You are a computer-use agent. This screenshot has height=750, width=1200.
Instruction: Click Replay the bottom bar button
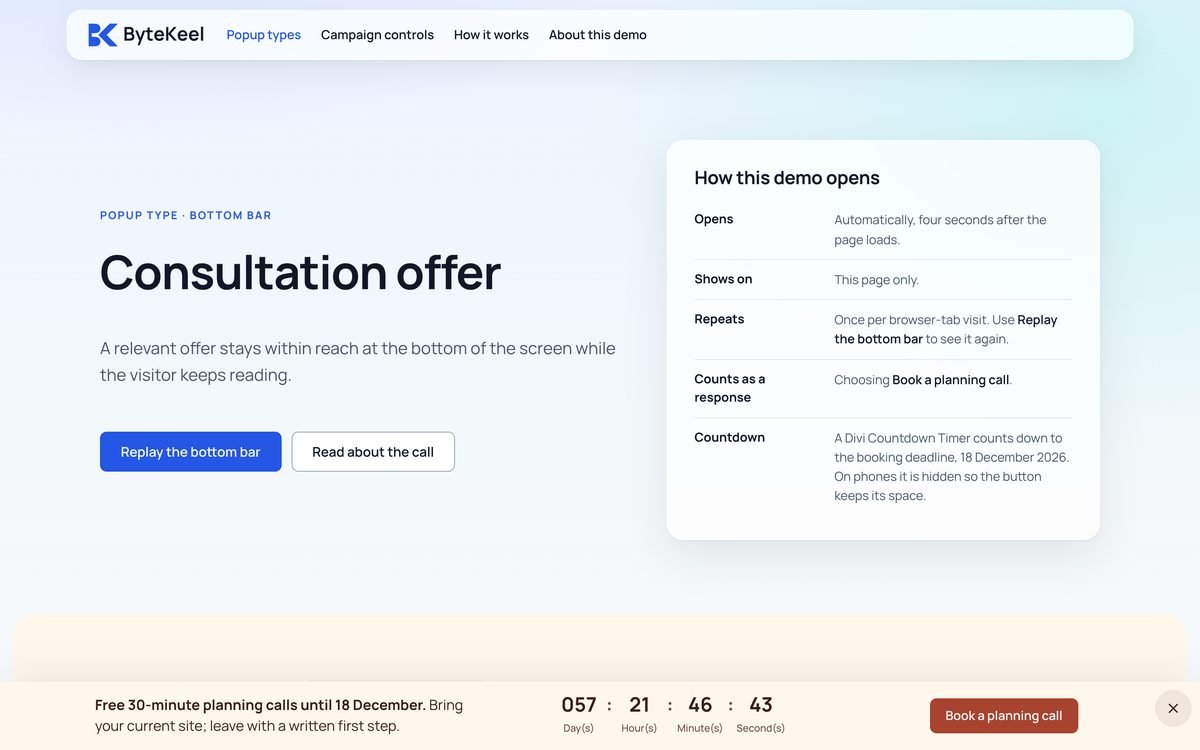(191, 452)
